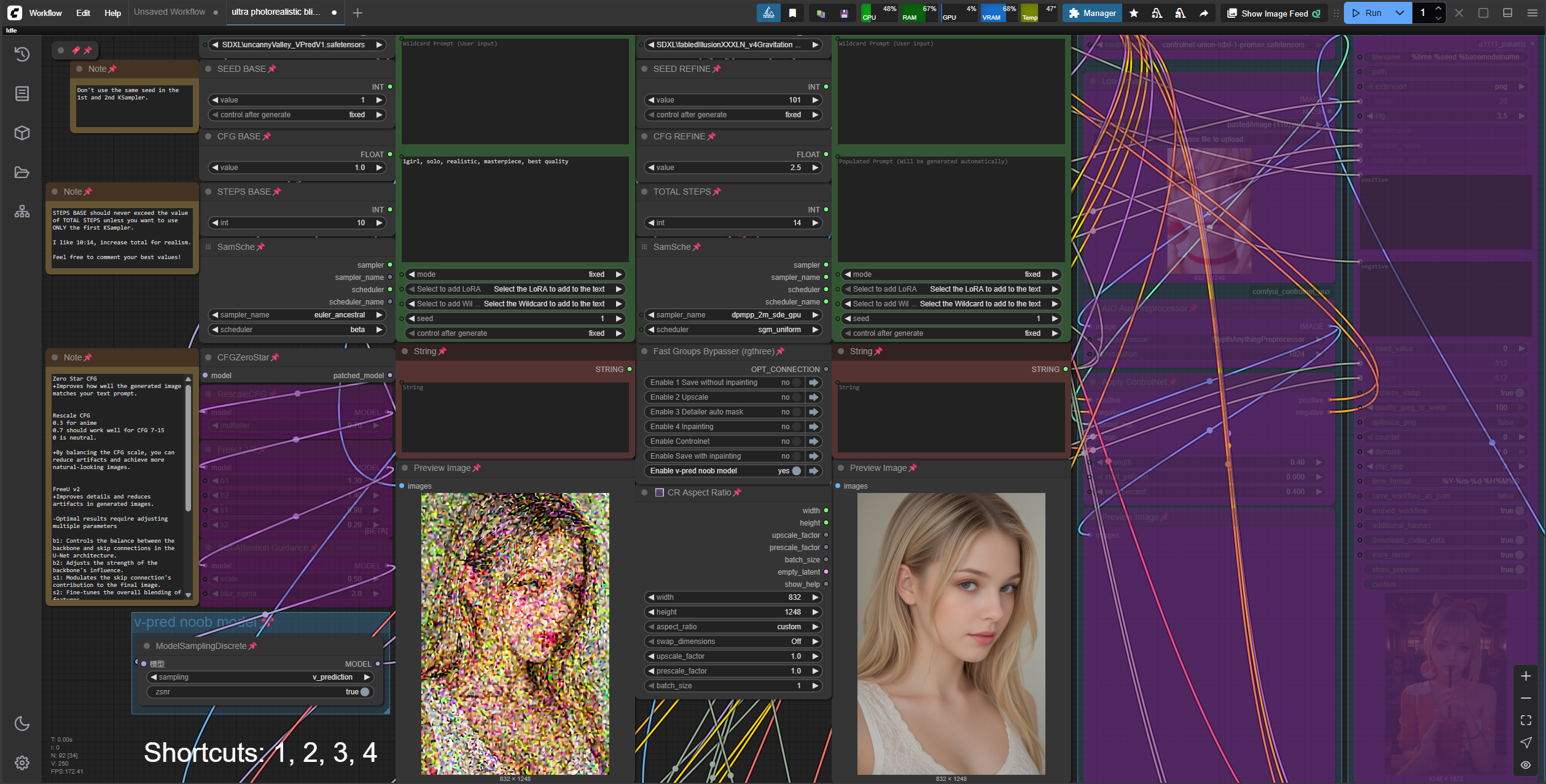This screenshot has height=784, width=1546.
Task: Open the model library tree icon
Action: [x=22, y=212]
